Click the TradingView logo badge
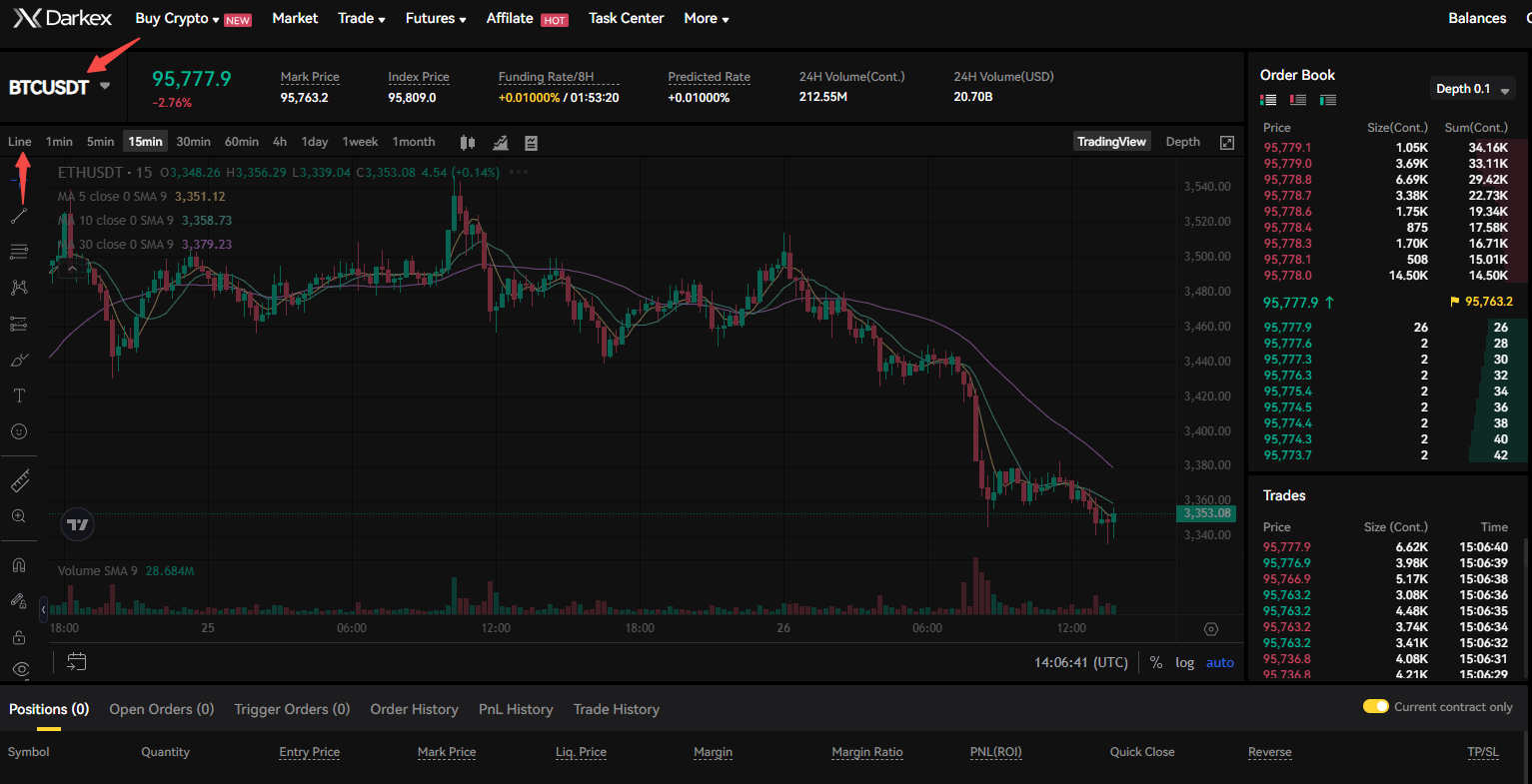Image resolution: width=1532 pixels, height=784 pixels. pos(78,524)
